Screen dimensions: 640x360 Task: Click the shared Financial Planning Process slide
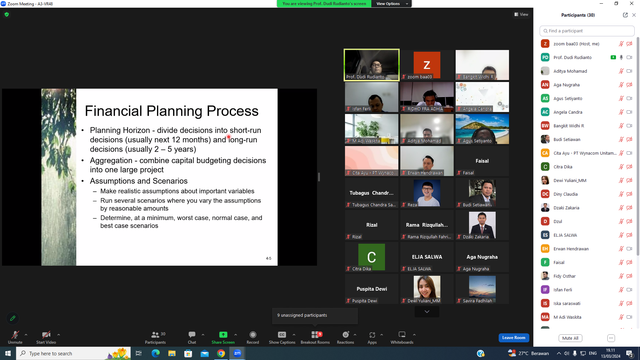[159, 177]
